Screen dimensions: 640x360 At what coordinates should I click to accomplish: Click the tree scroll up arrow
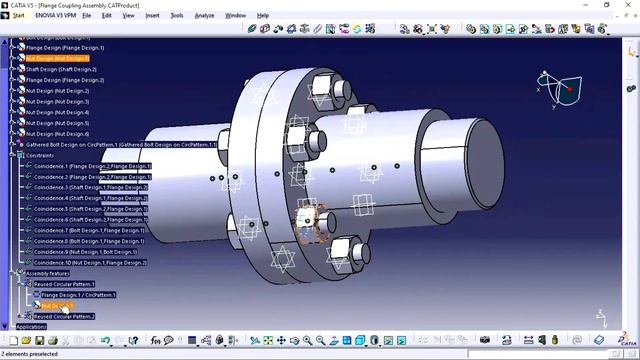[x=5, y=41]
